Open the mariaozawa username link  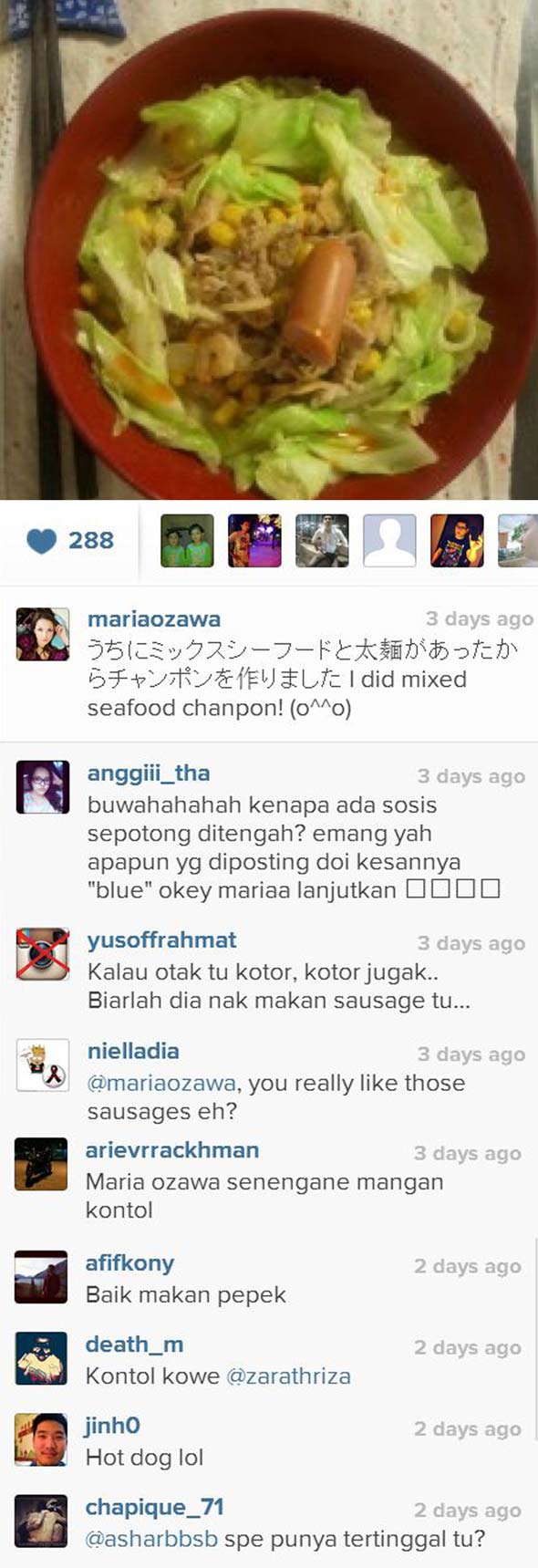[x=154, y=619]
